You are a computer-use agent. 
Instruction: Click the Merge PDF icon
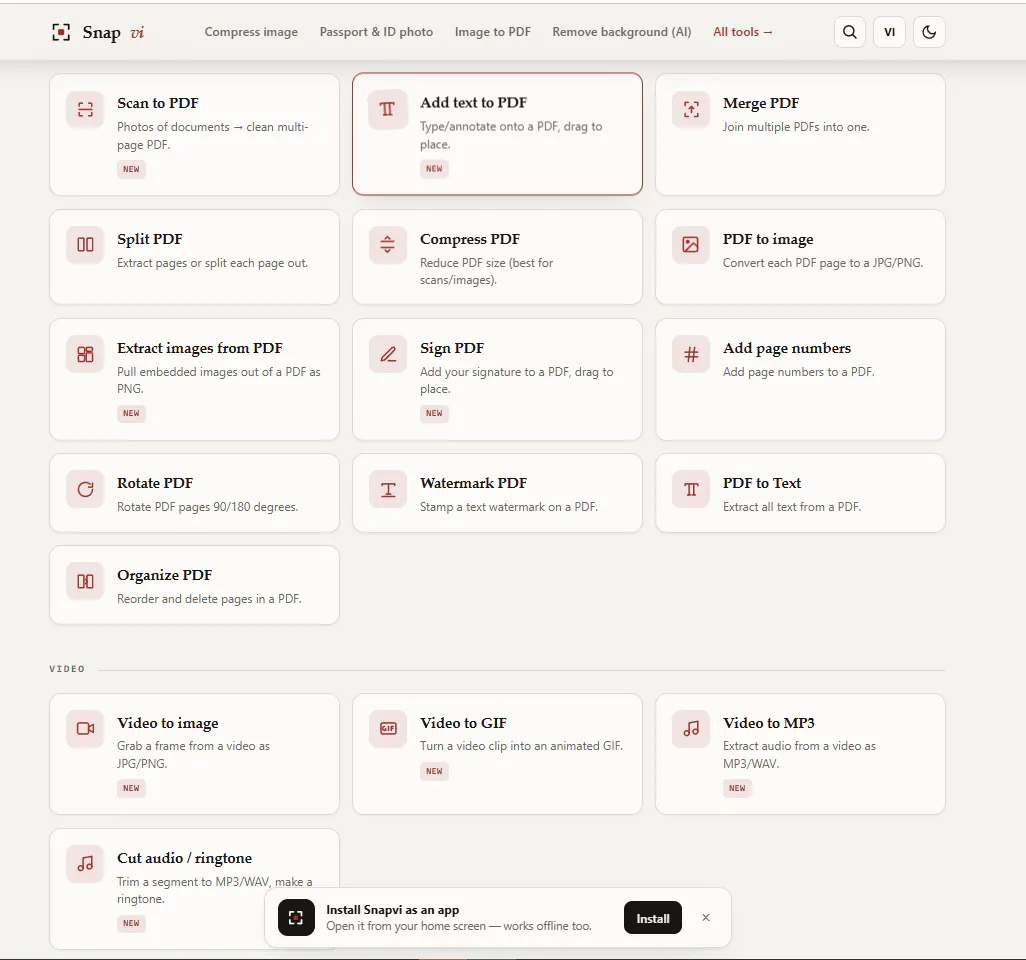coord(691,109)
